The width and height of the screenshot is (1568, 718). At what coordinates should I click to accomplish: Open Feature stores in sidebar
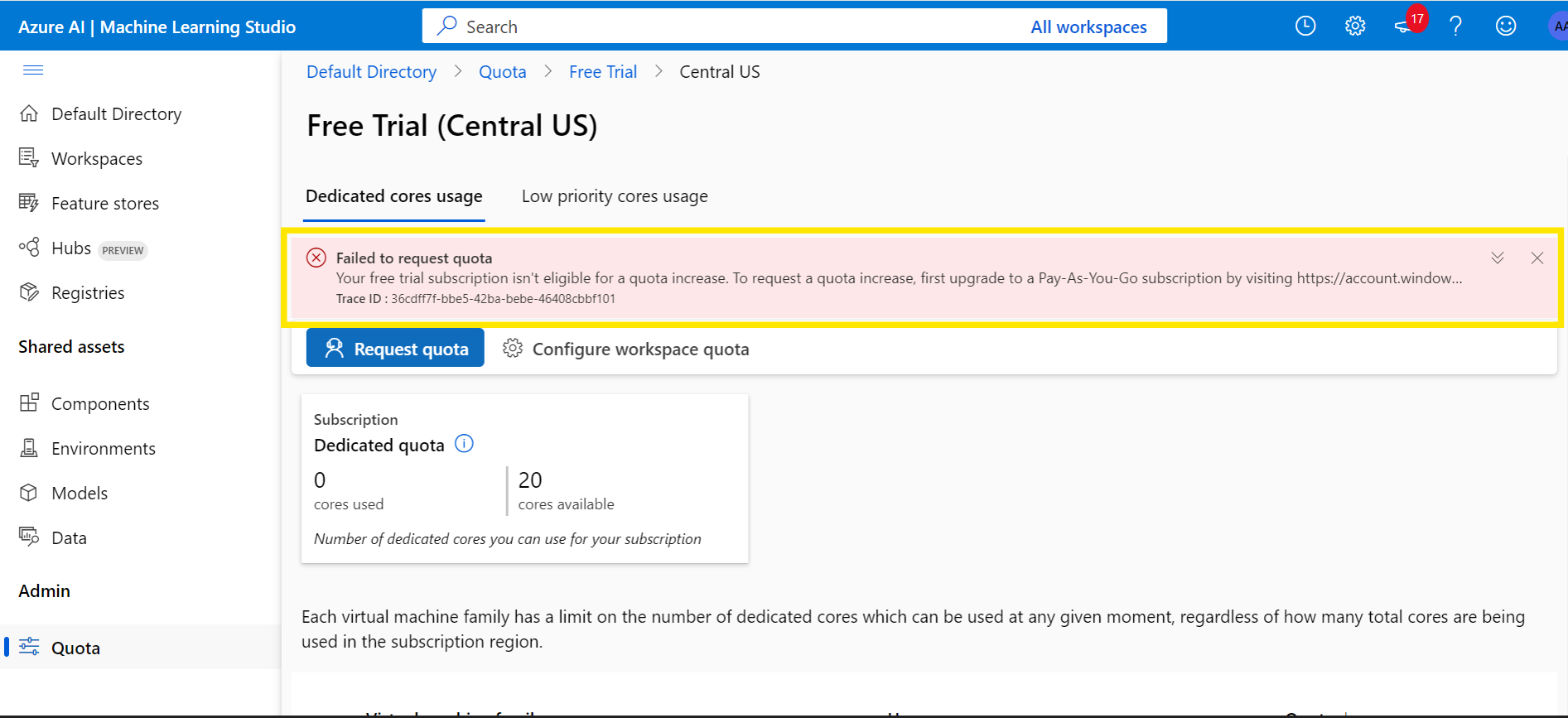tap(89, 204)
